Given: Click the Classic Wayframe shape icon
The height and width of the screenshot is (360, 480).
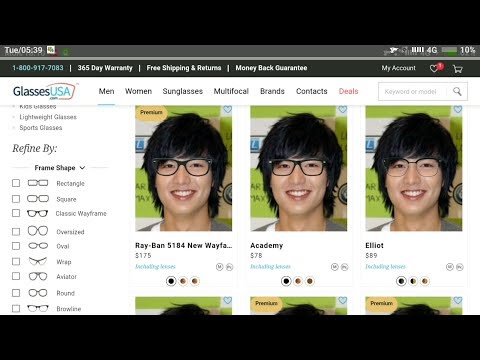Looking at the screenshot, I should [37, 213].
